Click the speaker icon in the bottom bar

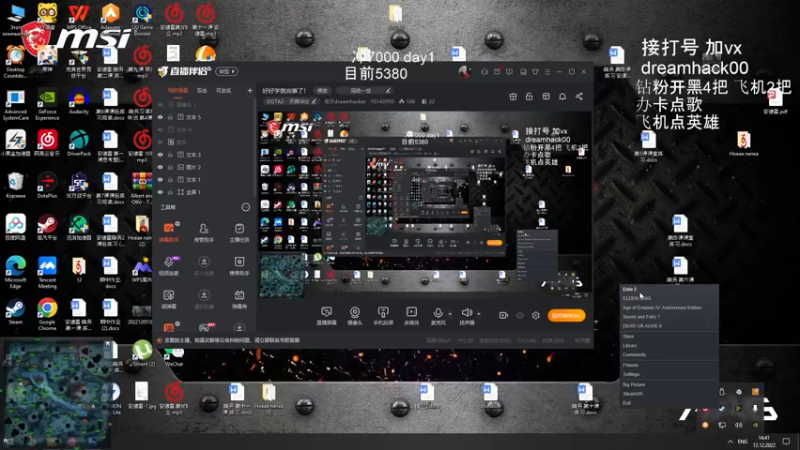click(466, 313)
